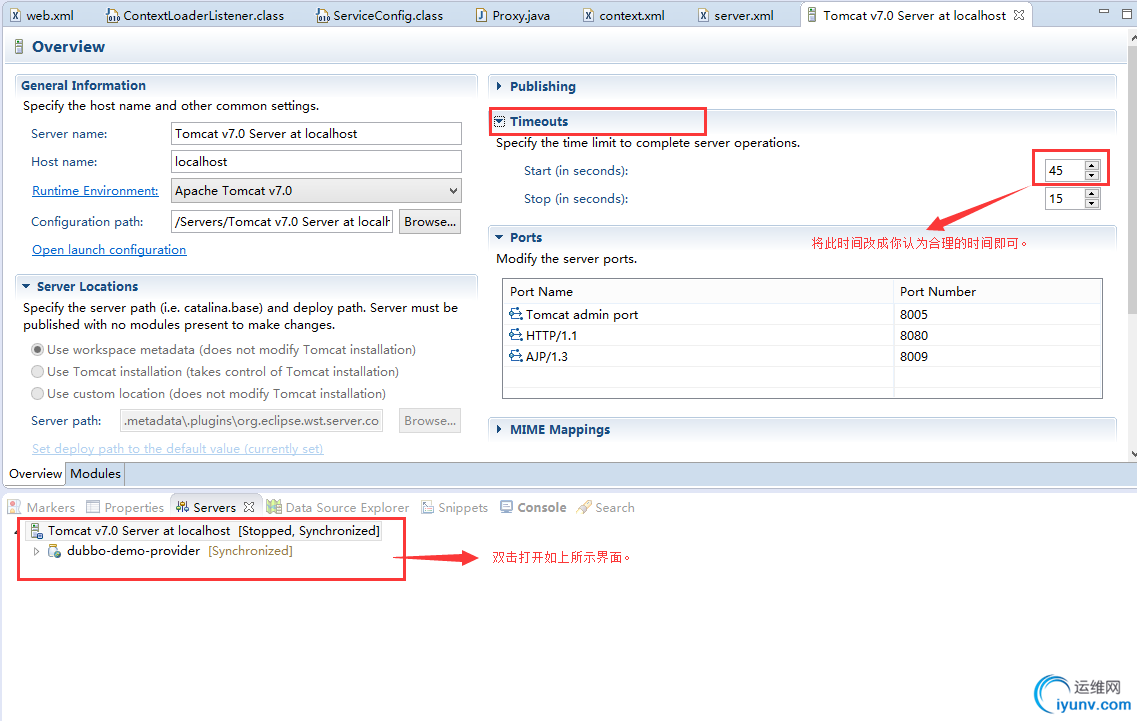This screenshot has height=721, width=1137.
Task: Switch to ContextLoaderListener.class tab
Action: click(194, 15)
